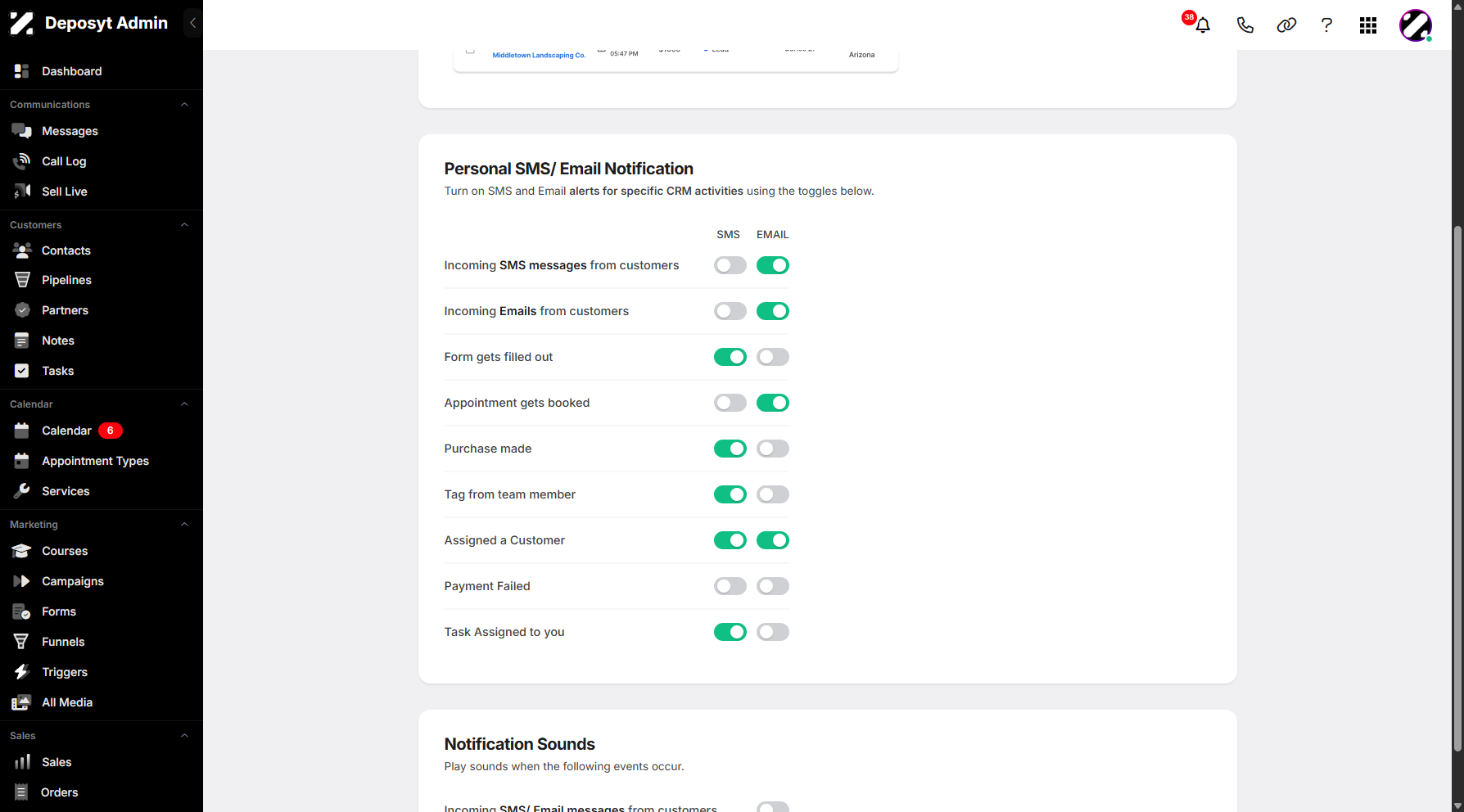Click the Courses graduation cap icon

coord(22,551)
